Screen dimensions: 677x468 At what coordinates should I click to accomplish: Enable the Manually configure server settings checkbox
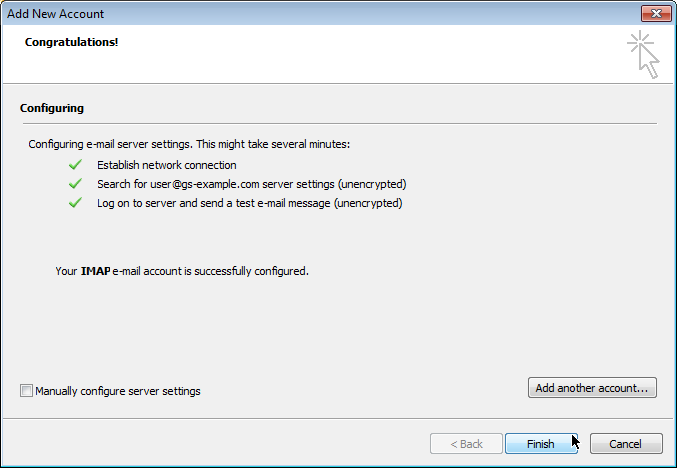click(26, 391)
